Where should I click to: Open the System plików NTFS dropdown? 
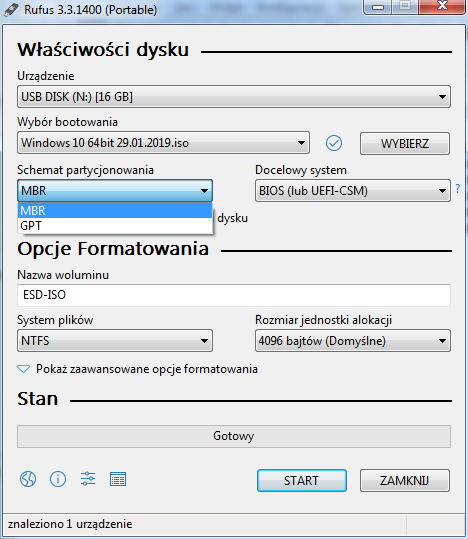[x=115, y=341]
